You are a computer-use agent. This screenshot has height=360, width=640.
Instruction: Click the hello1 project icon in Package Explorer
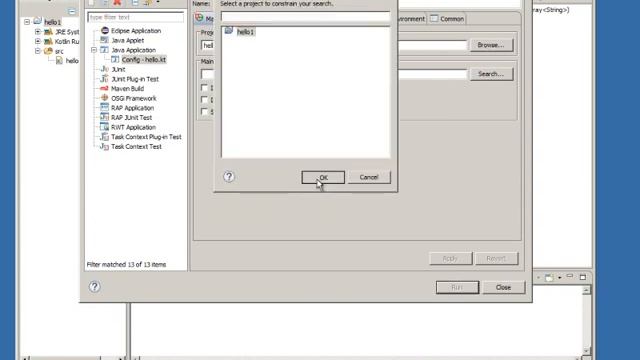[x=38, y=21]
